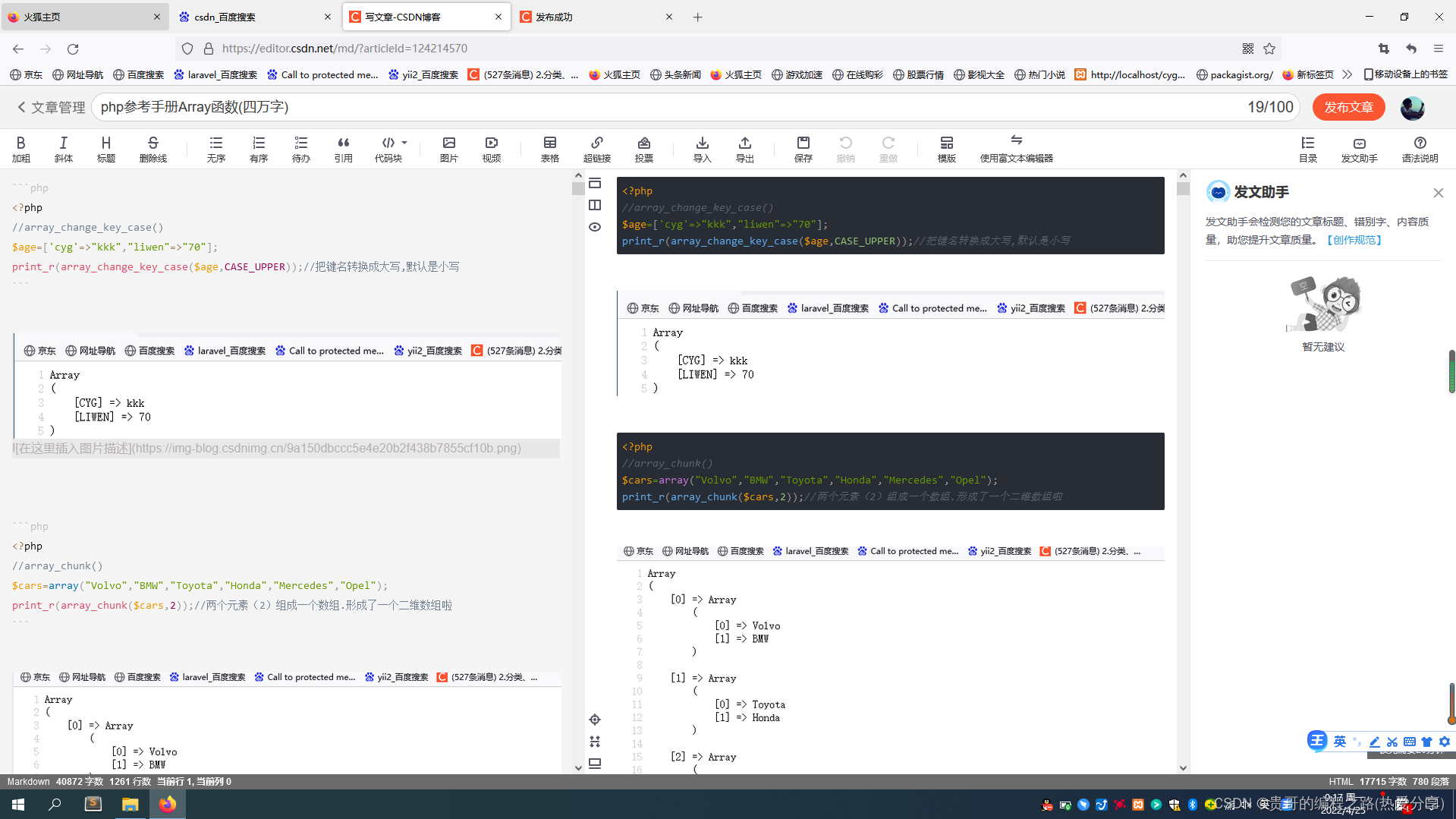The height and width of the screenshot is (819, 1456).
Task: Import a file (导入)
Action: click(703, 149)
